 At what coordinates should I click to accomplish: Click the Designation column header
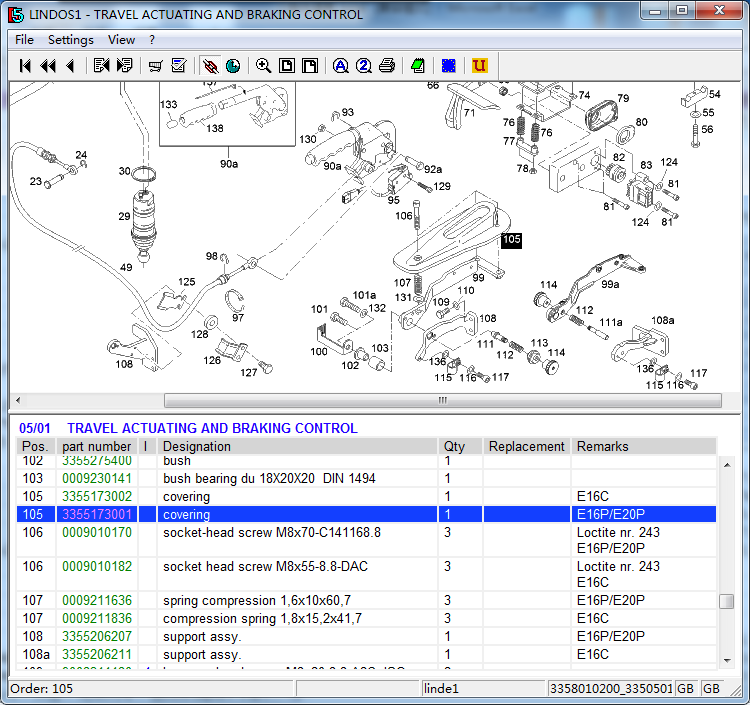pos(297,446)
